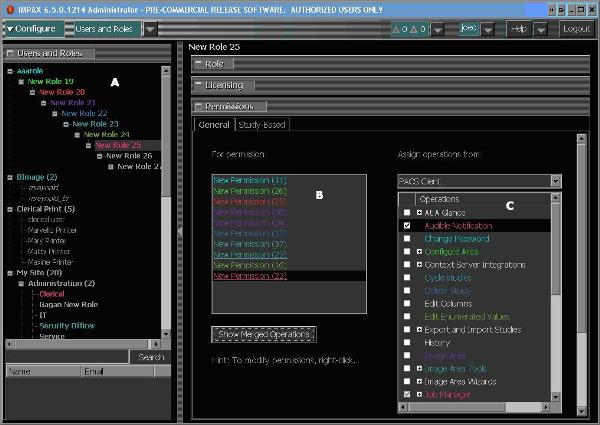Click the Permissions section header icon
The width and height of the screenshot is (600, 425).
198,106
